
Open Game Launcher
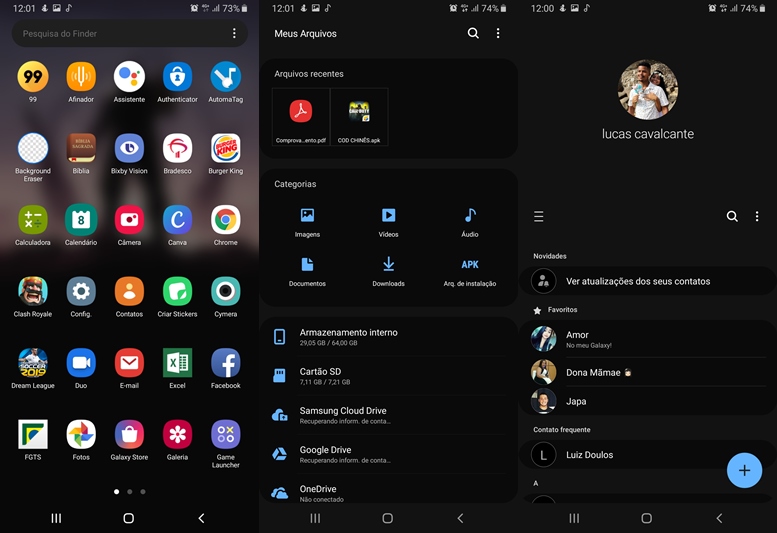pos(225,434)
